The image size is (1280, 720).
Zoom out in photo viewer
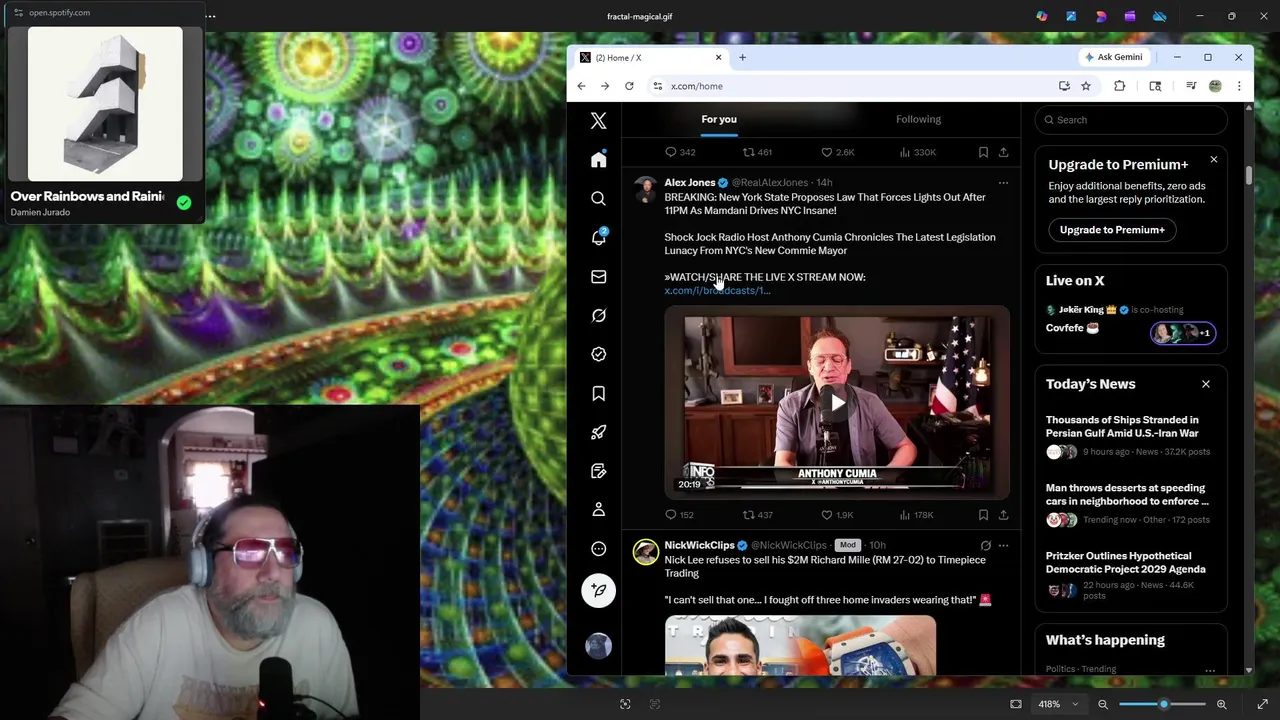click(1103, 705)
